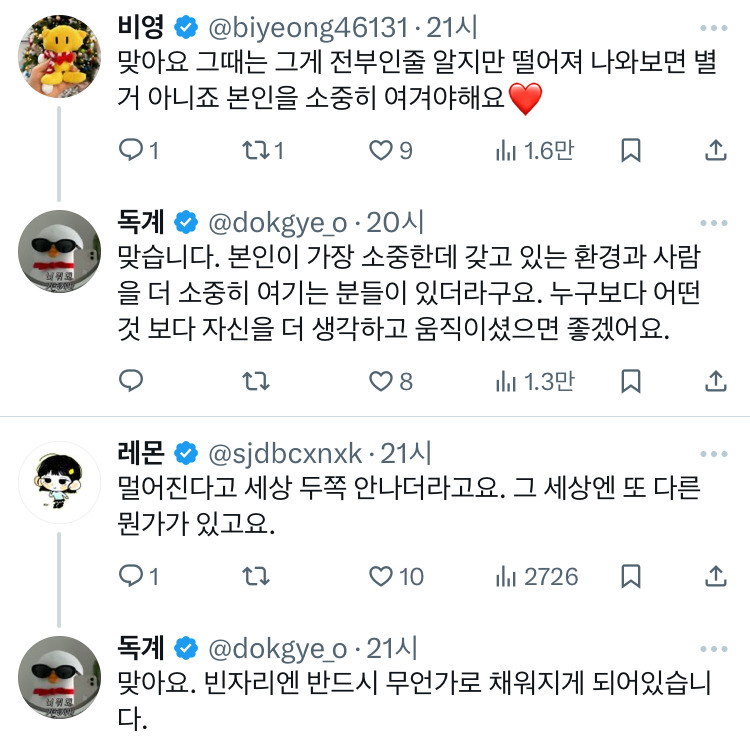Reply to 비영's tweet
The image size is (750, 745).
tap(133, 151)
